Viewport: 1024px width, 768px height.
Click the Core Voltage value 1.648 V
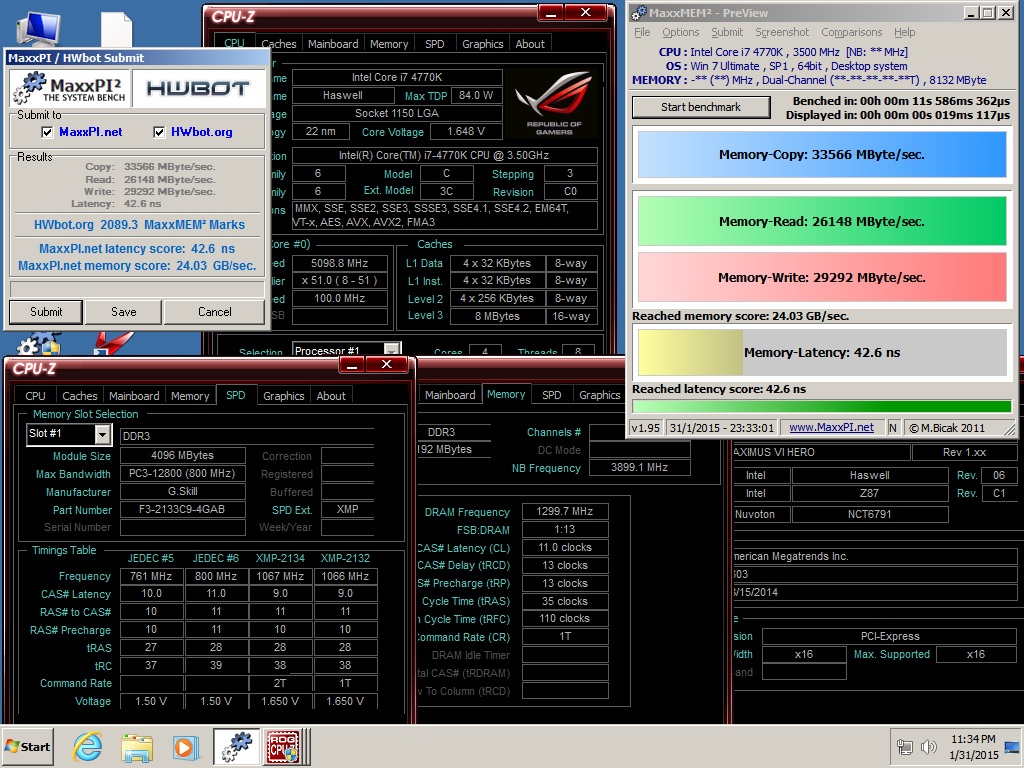pyautogui.click(x=466, y=131)
